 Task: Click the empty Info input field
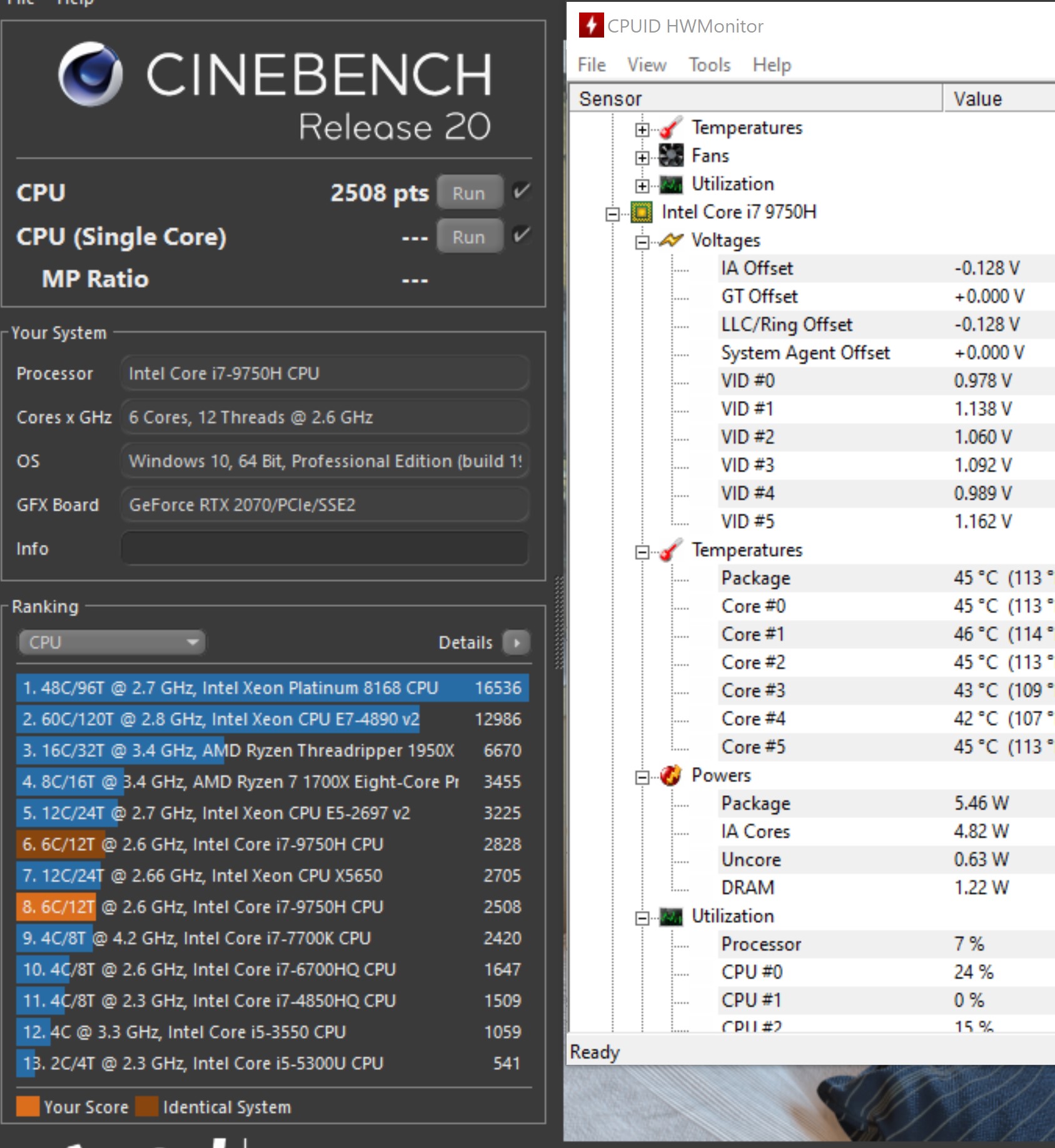[325, 548]
